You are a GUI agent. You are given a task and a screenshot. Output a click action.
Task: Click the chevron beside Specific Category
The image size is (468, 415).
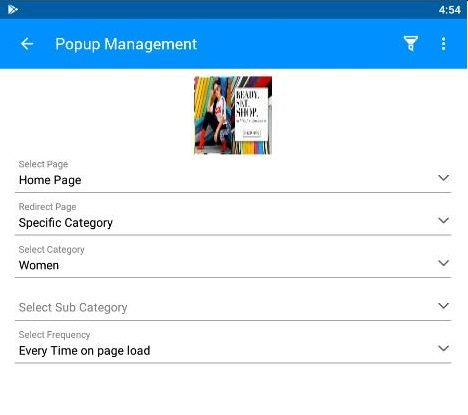443,220
